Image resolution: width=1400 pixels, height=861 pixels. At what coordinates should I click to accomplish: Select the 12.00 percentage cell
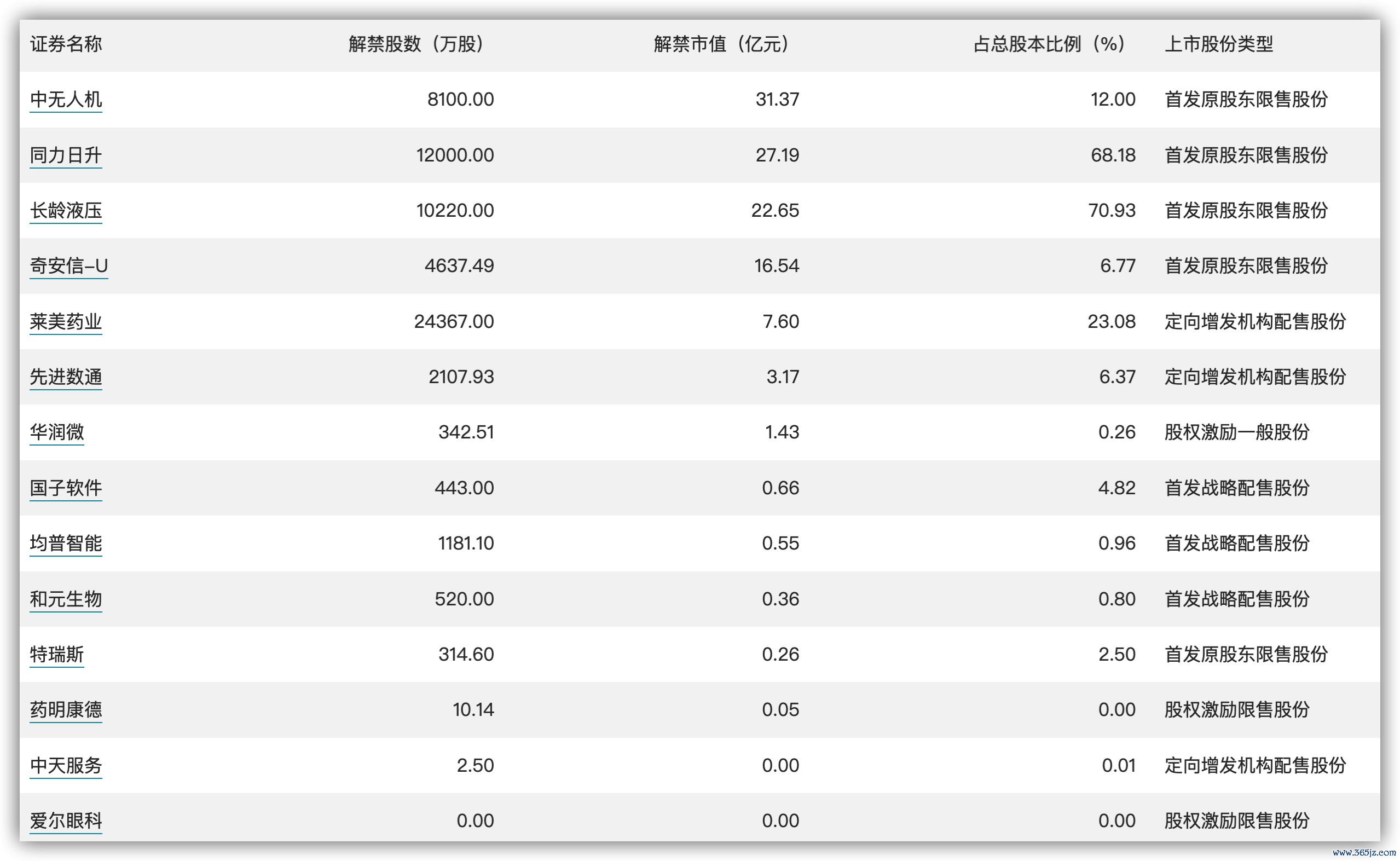click(1113, 100)
